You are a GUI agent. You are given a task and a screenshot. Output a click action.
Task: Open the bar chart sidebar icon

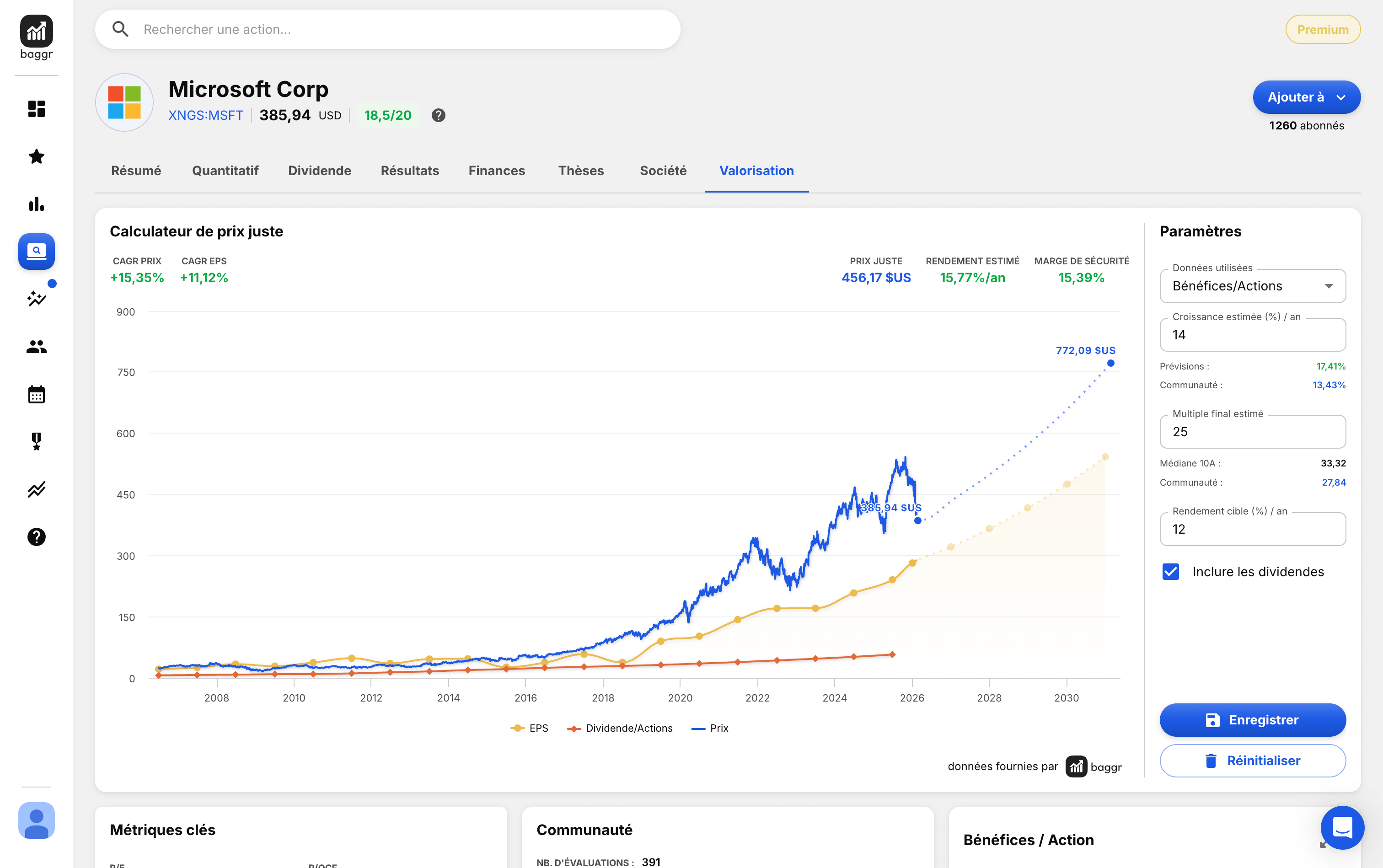point(36,204)
